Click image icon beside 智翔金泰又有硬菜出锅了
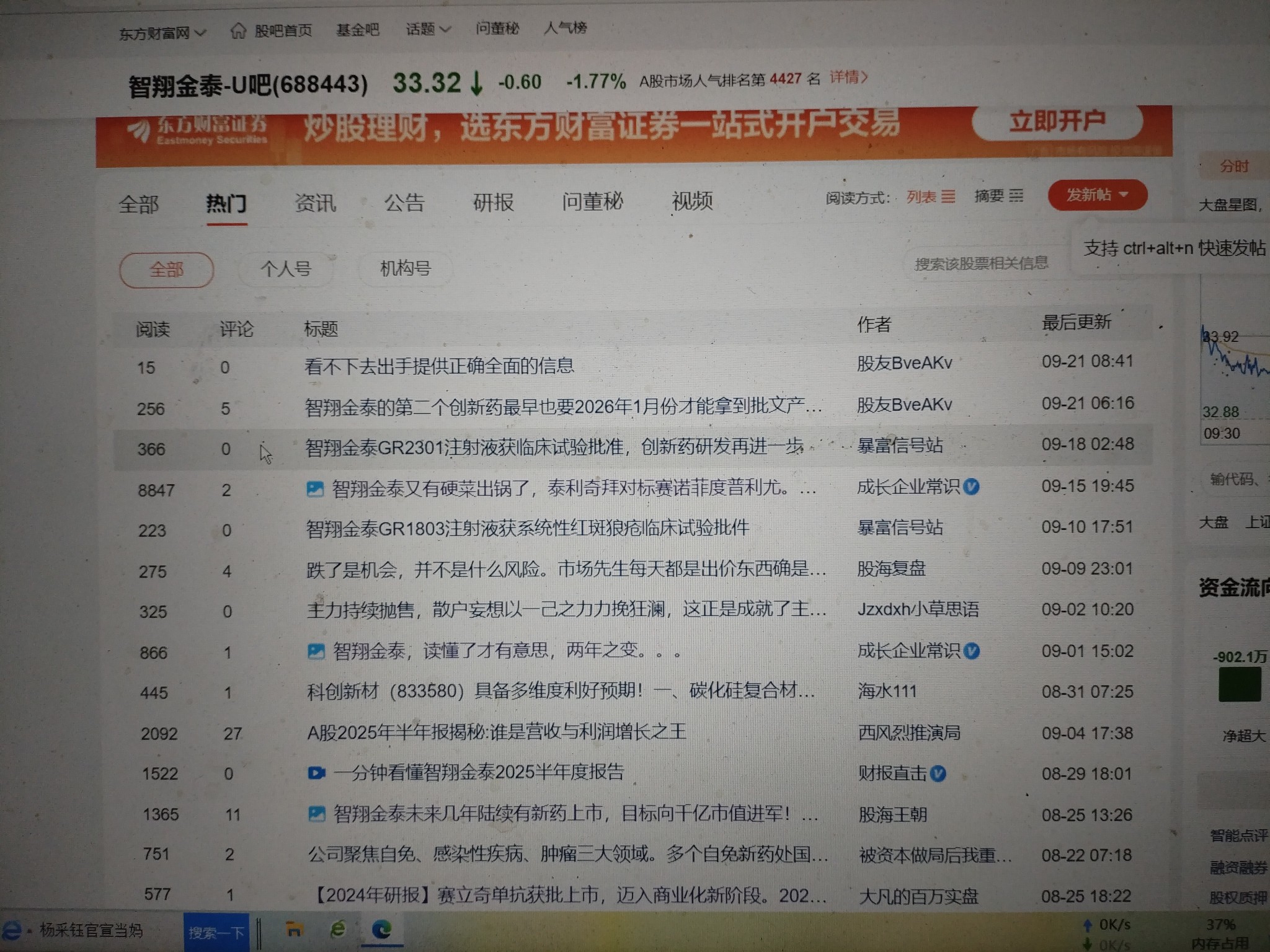The height and width of the screenshot is (952, 1270). [315, 490]
